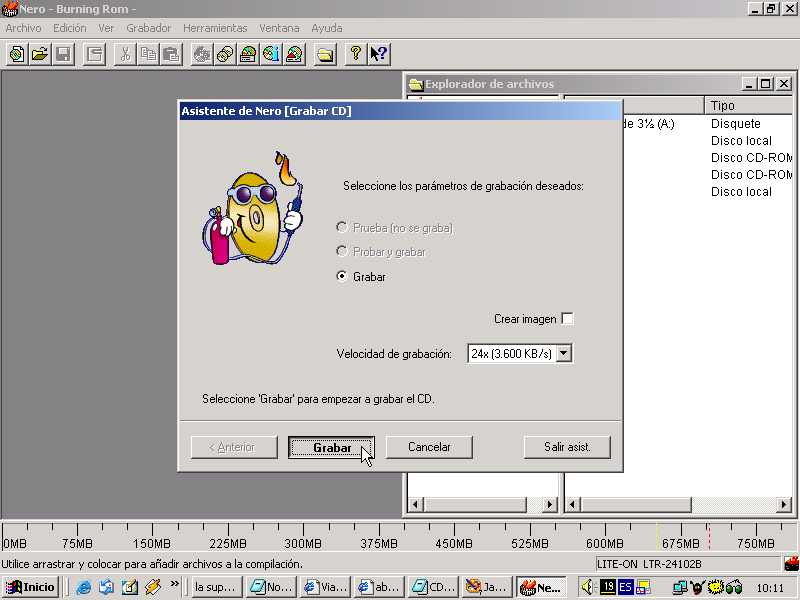800x600 pixels.
Task: Click the New Compilation toolbar icon
Action: point(16,54)
